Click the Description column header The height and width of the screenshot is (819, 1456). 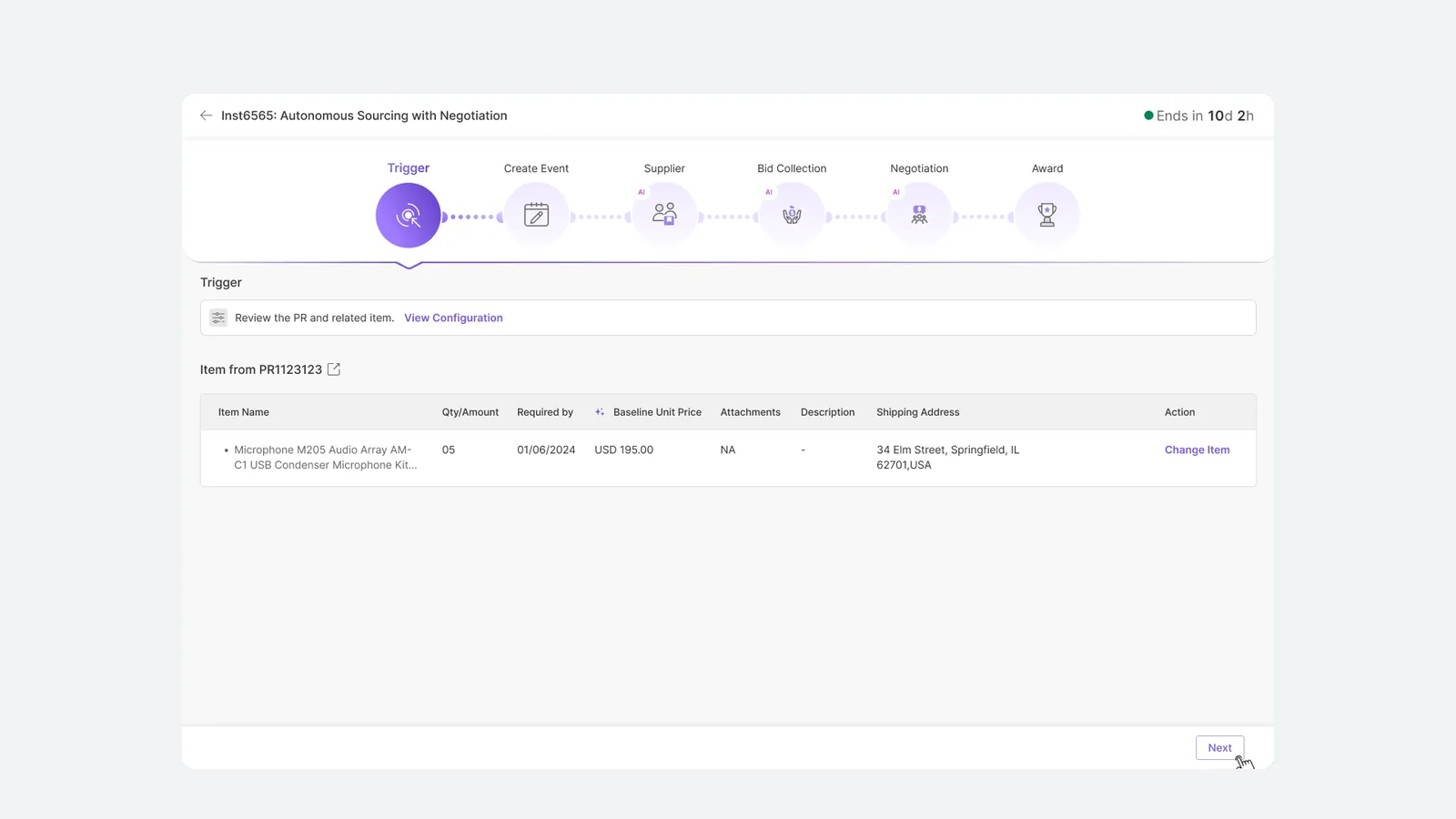pos(827,412)
